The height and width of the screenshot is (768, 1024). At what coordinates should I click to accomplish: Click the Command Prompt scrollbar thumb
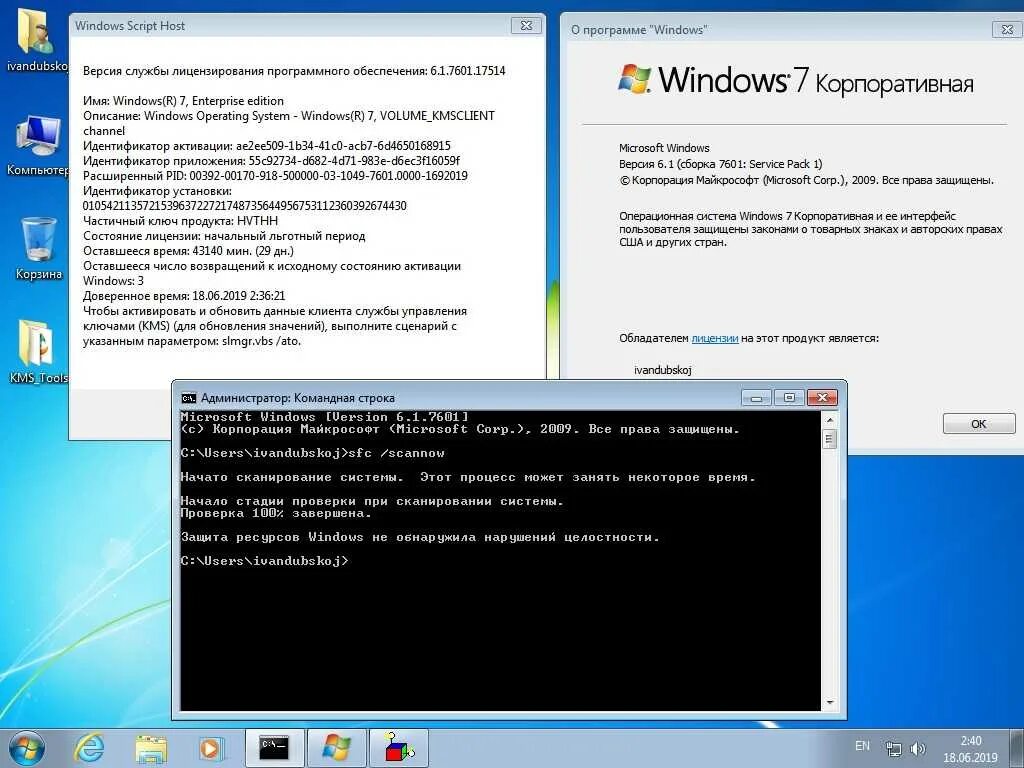tap(829, 439)
